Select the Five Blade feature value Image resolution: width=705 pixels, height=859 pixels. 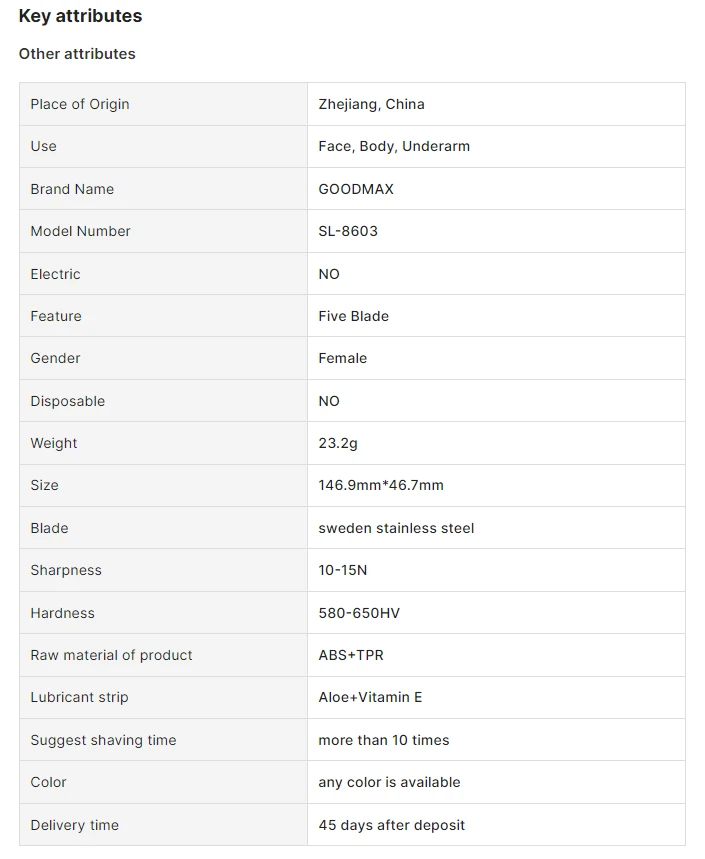[x=354, y=316]
